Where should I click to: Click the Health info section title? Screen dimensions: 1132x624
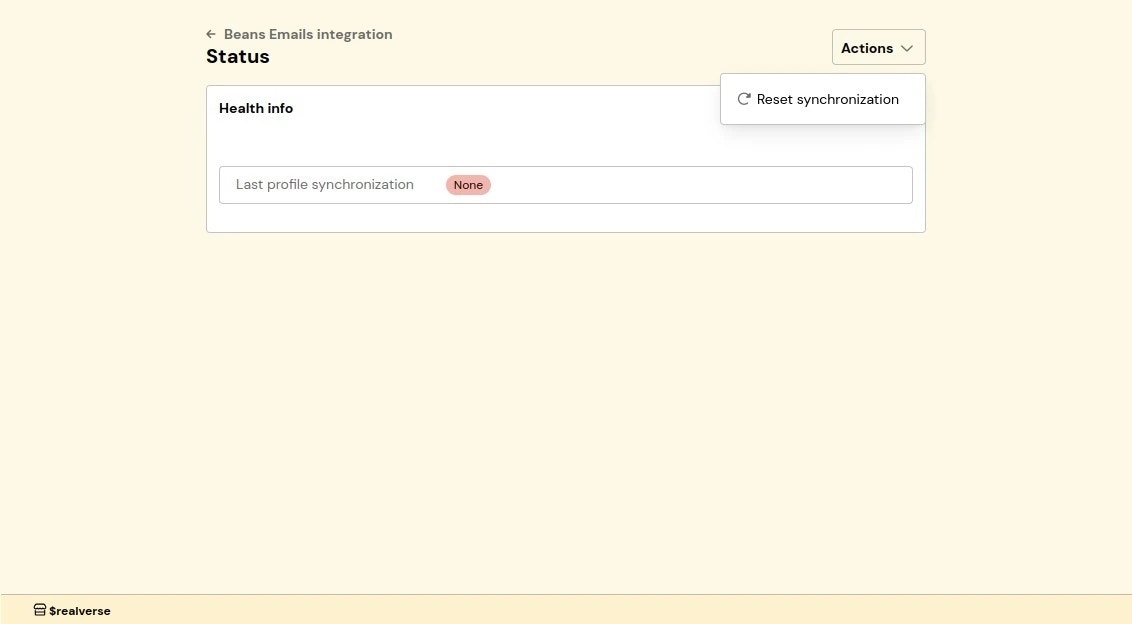click(256, 108)
